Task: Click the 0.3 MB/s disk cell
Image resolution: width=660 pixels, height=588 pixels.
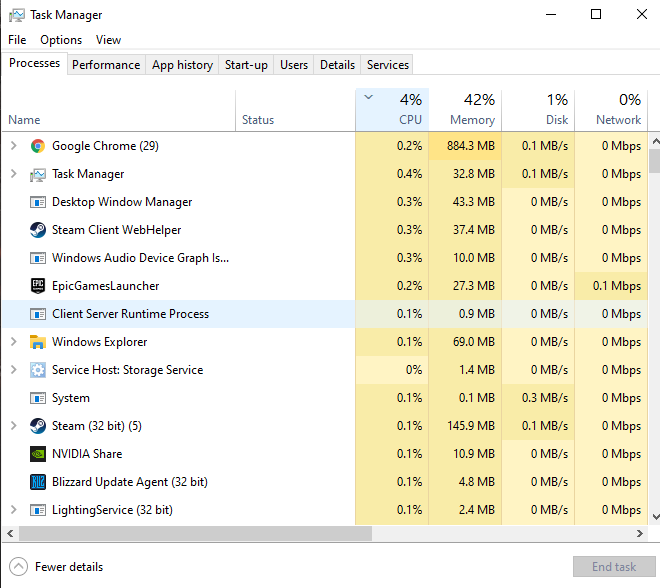Action: click(538, 398)
